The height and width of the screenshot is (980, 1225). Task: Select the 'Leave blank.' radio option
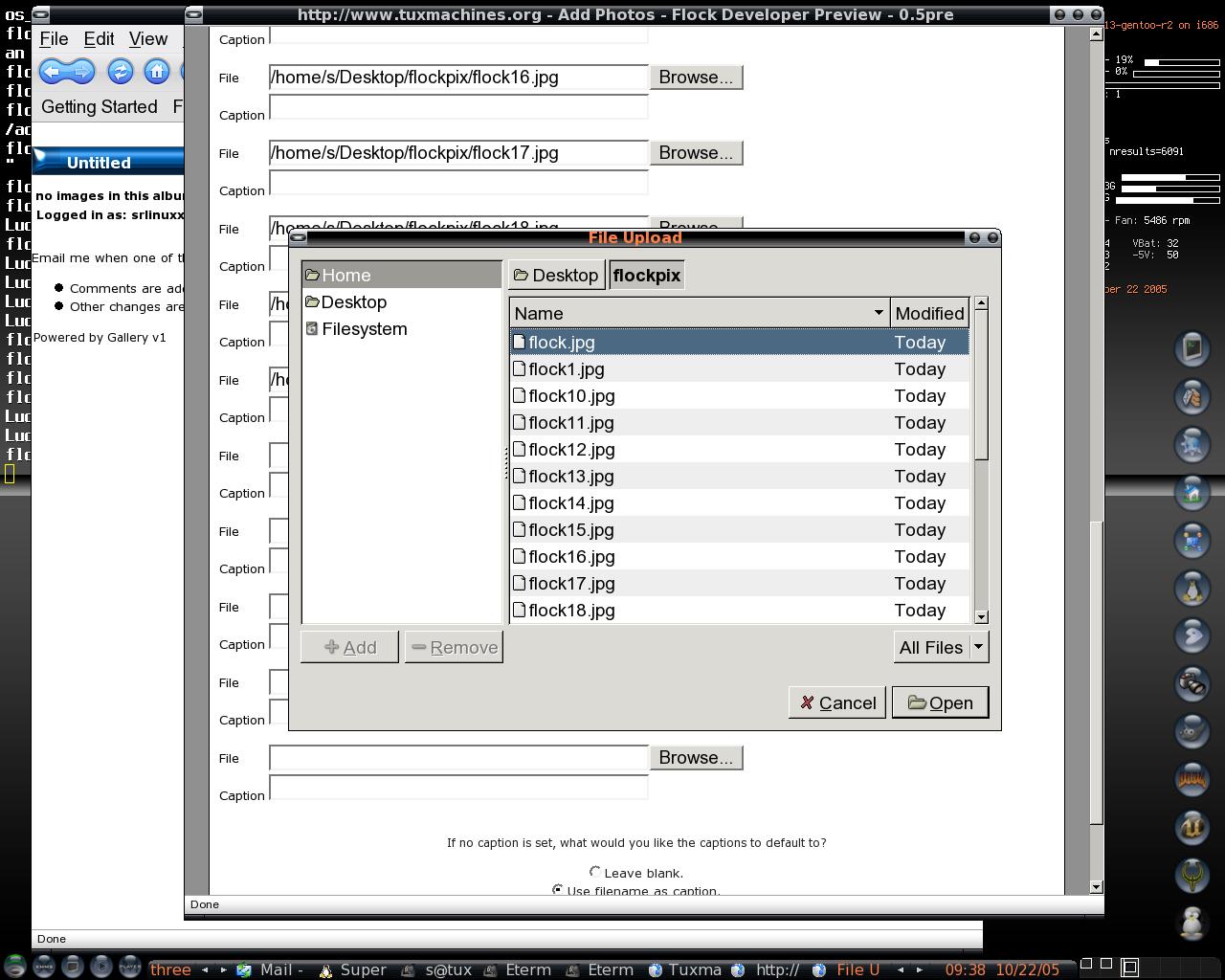(x=595, y=872)
